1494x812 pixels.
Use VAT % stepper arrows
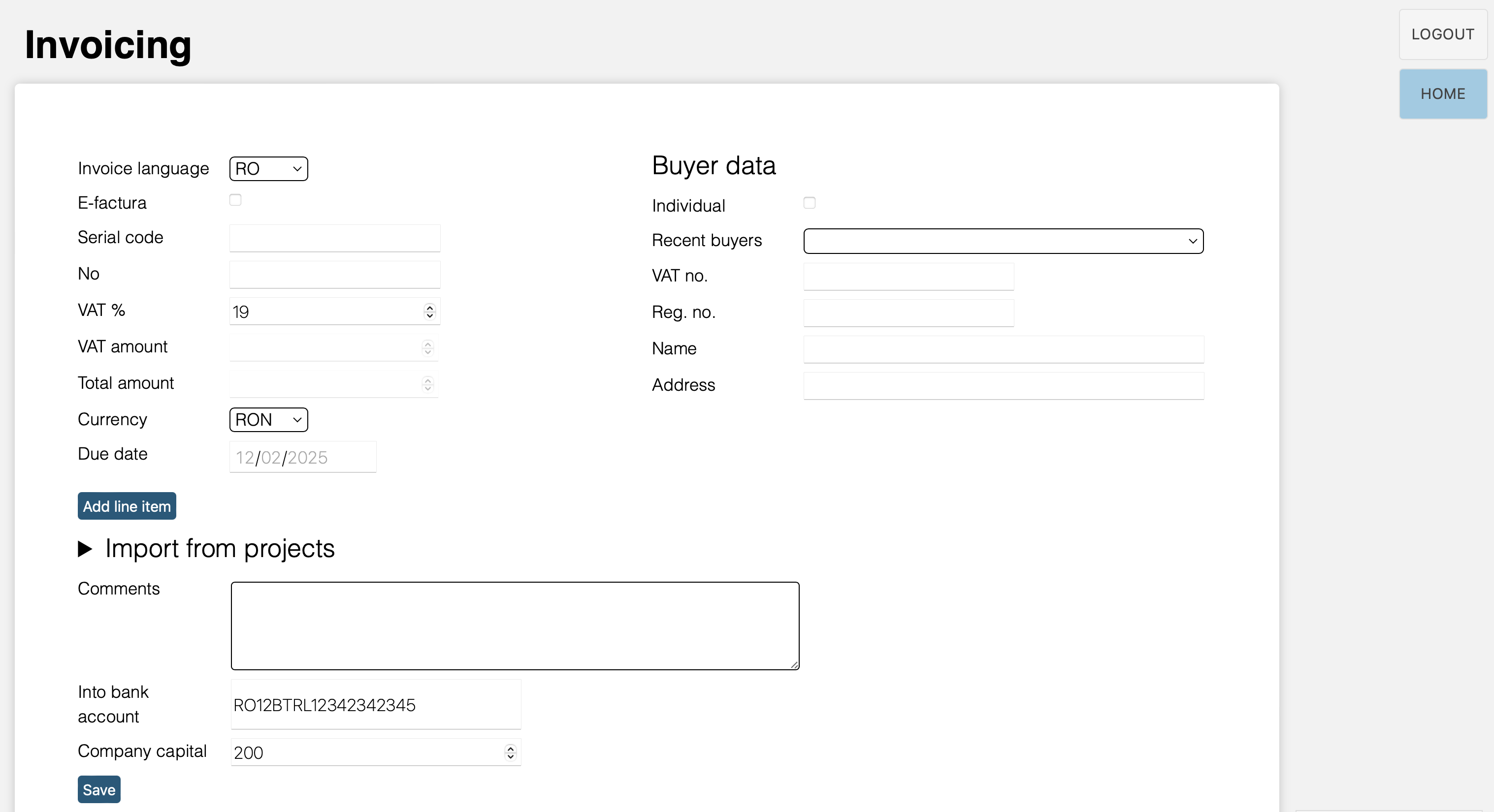click(x=429, y=311)
